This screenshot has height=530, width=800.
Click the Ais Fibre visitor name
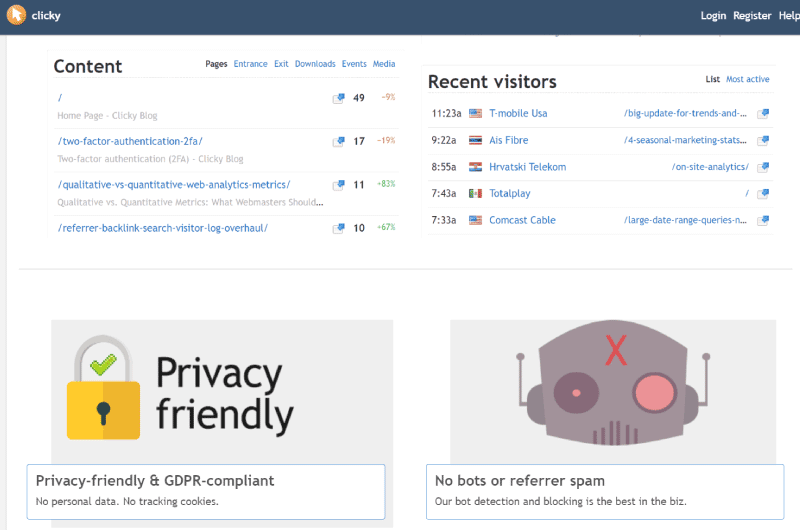point(509,140)
